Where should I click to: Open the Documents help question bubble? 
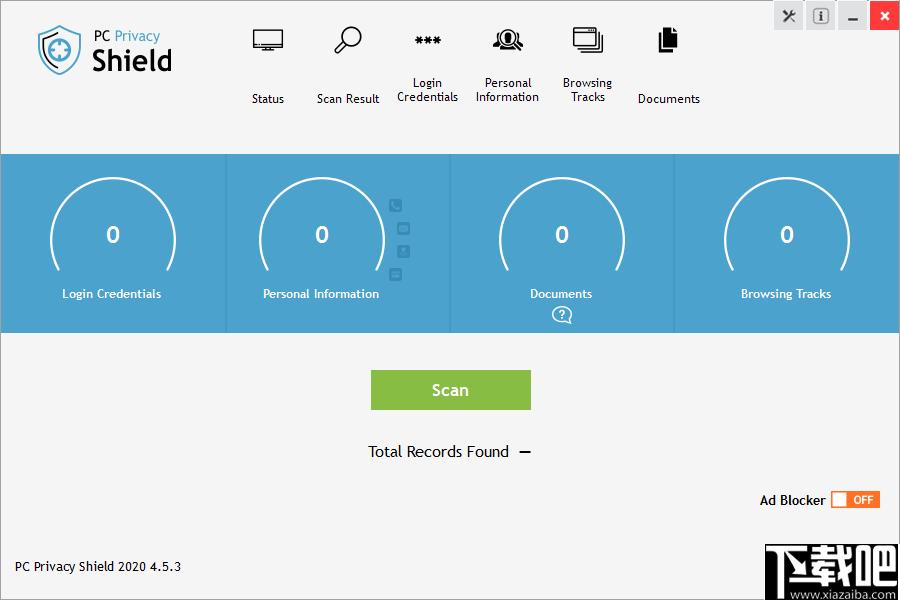(x=562, y=315)
